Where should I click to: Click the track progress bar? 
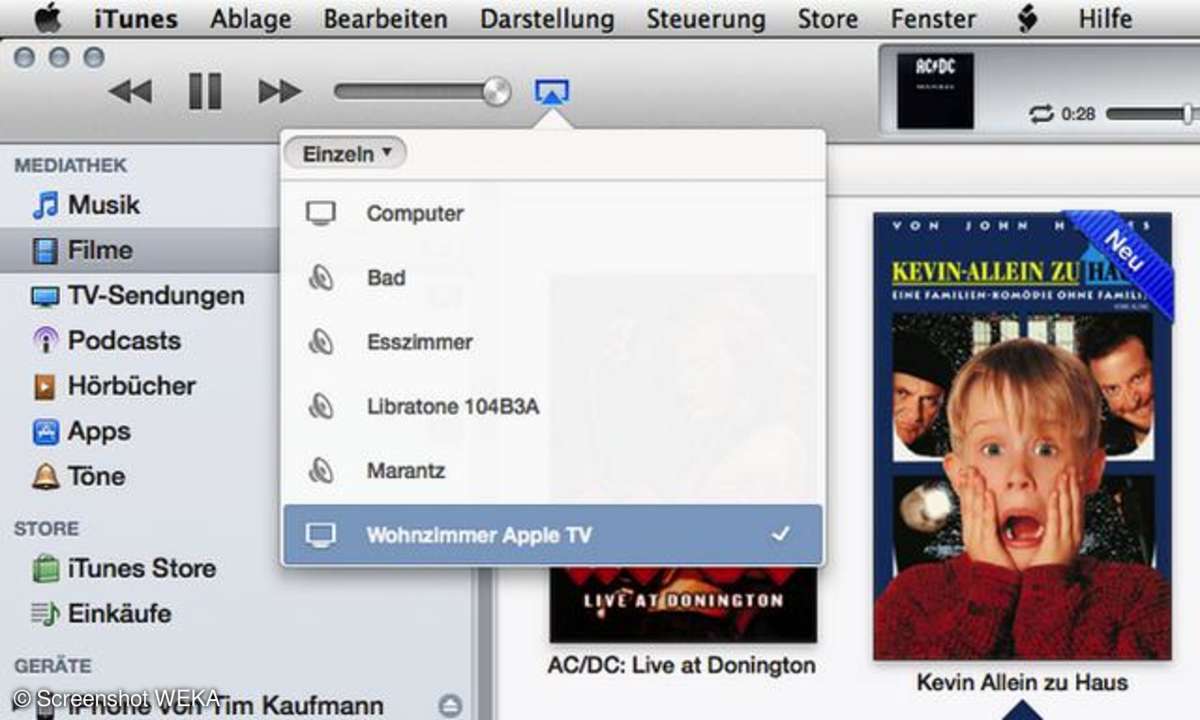[x=1152, y=114]
